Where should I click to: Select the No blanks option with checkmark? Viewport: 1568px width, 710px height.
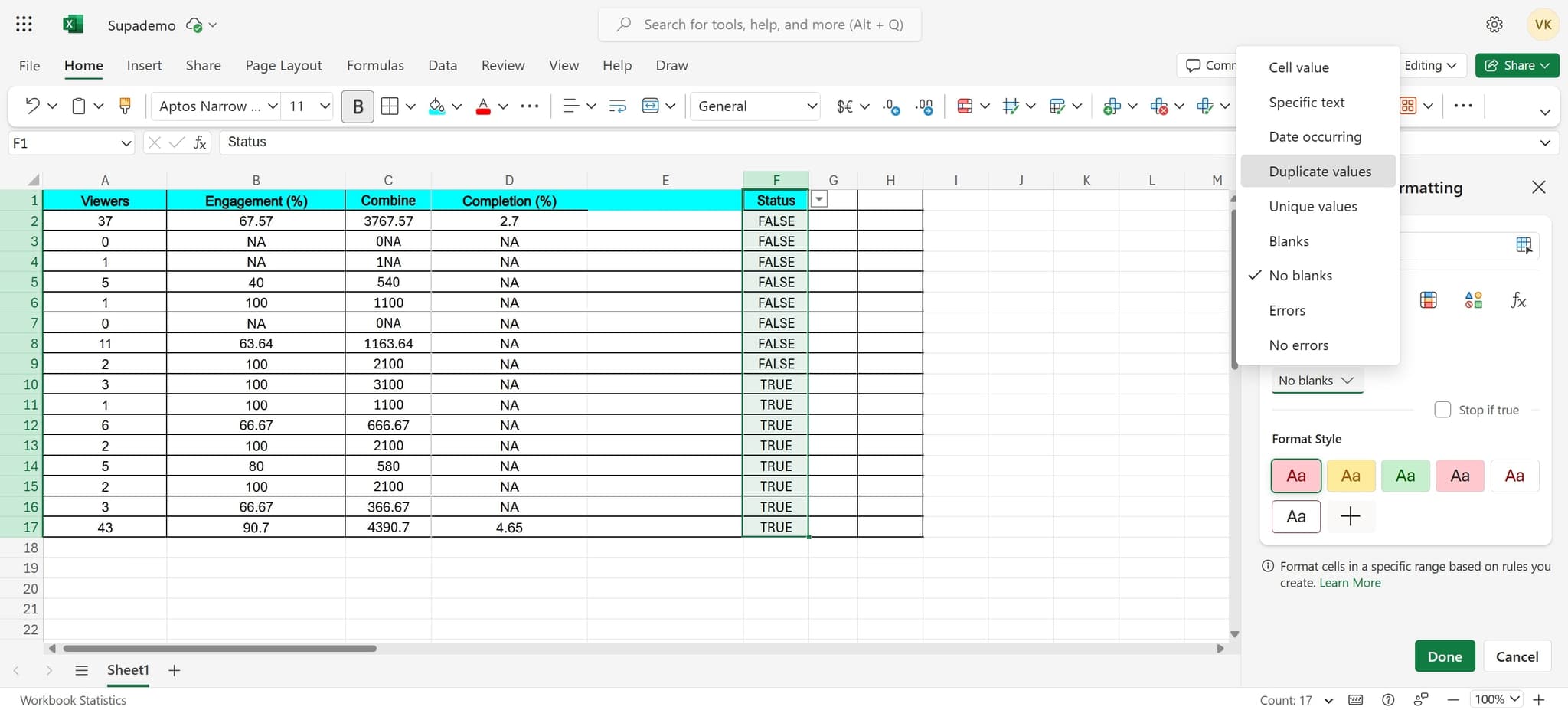(1301, 275)
